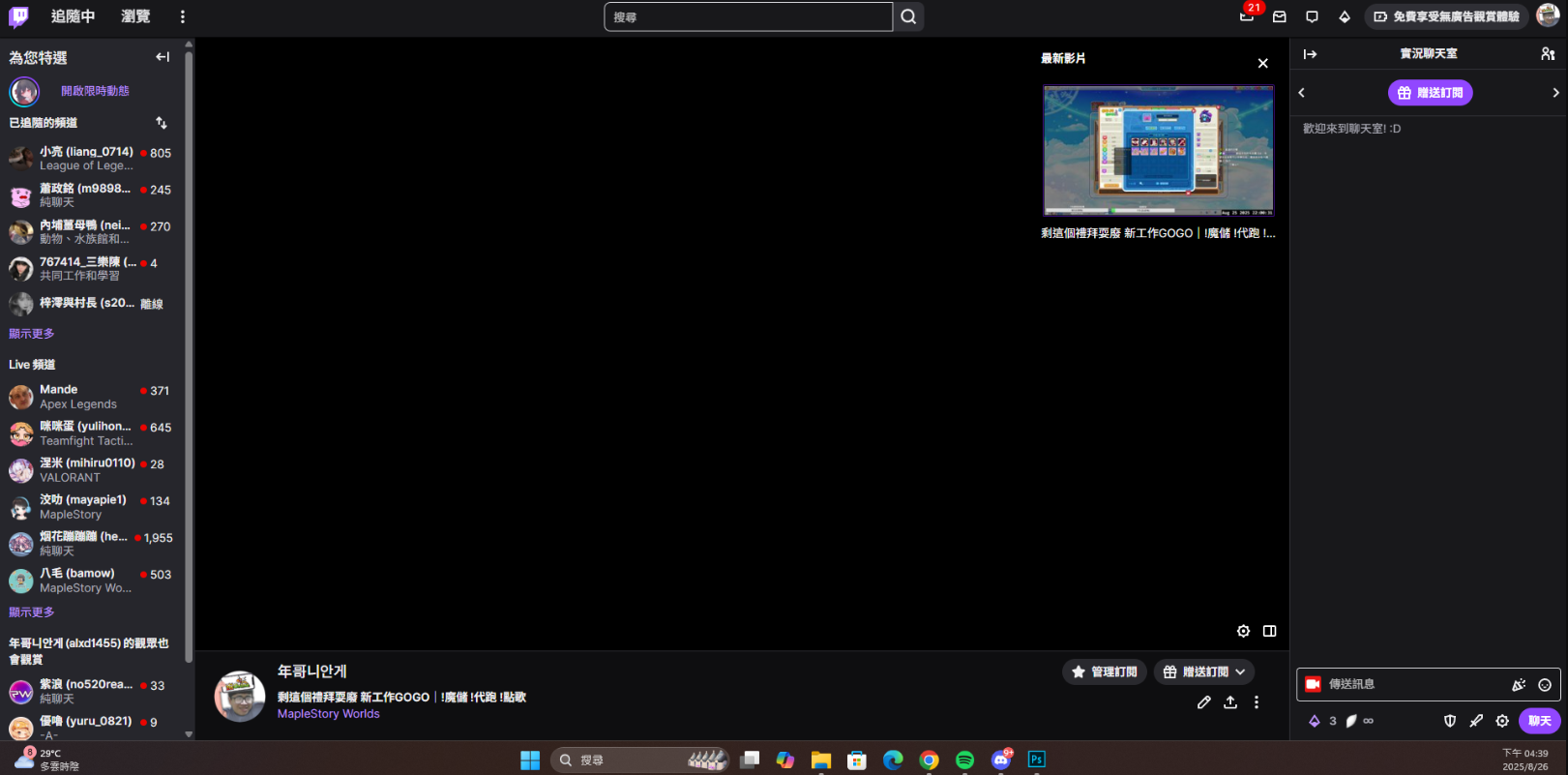
Task: Open the chat community members icon
Action: (1548, 54)
